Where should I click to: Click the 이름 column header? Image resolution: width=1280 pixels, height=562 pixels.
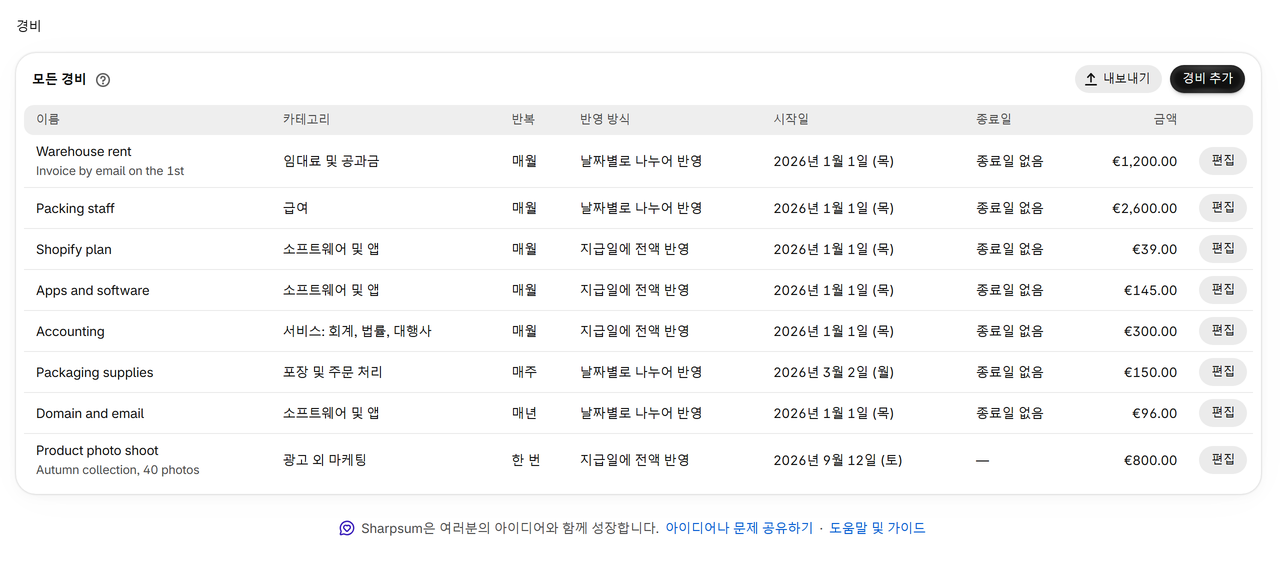[x=48, y=119]
